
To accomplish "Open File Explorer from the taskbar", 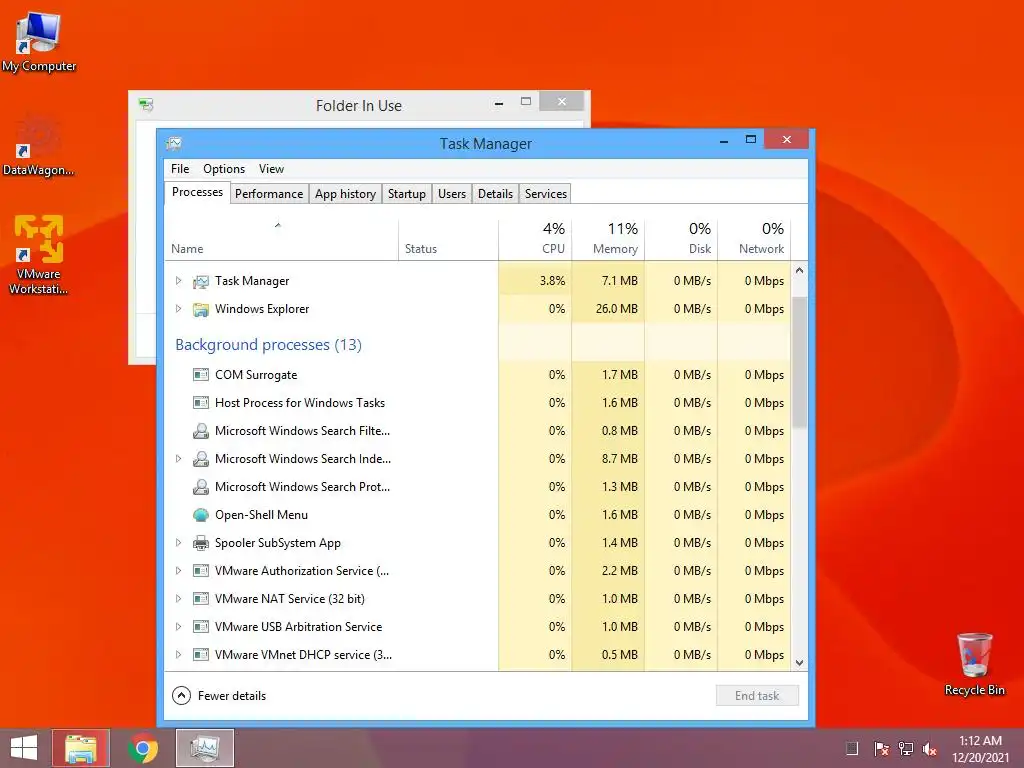I will point(81,748).
